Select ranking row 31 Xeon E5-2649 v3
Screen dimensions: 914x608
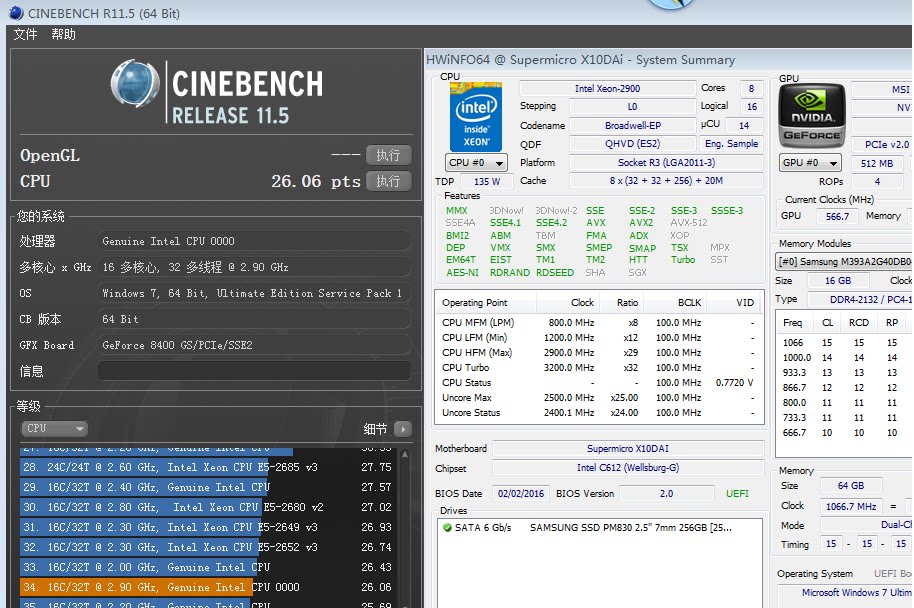(x=207, y=527)
